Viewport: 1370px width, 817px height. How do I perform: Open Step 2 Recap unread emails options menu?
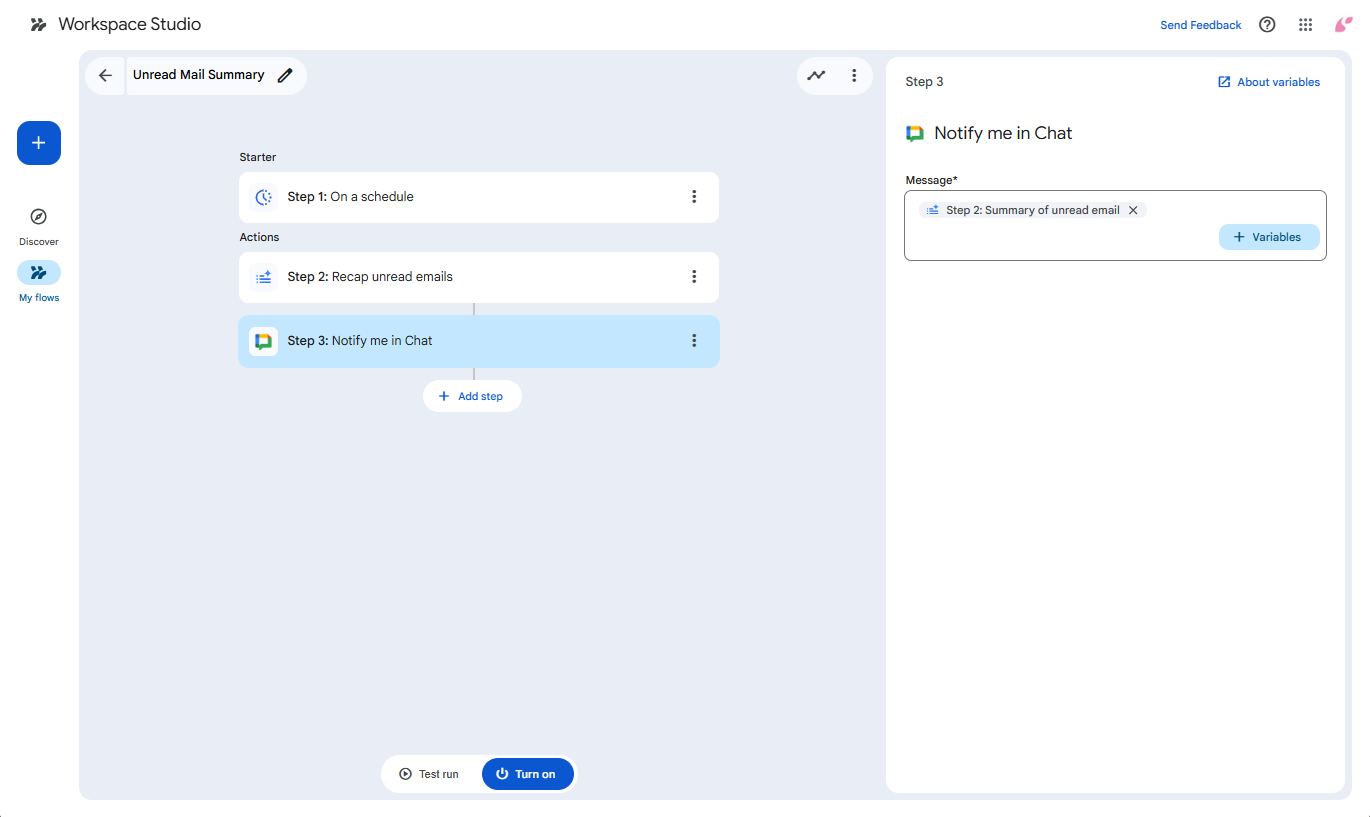694,277
